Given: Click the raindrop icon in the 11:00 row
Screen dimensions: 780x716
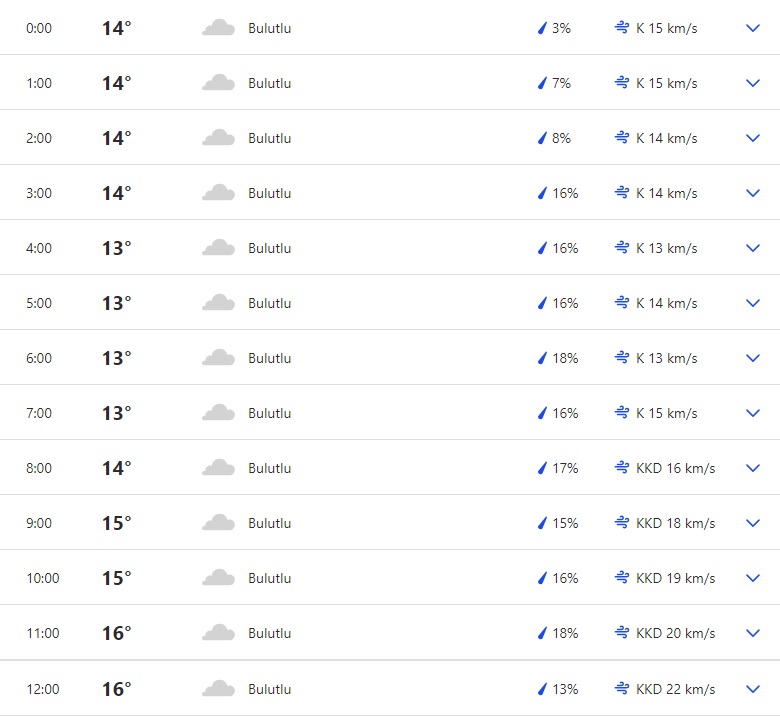Looking at the screenshot, I should pyautogui.click(x=543, y=633).
